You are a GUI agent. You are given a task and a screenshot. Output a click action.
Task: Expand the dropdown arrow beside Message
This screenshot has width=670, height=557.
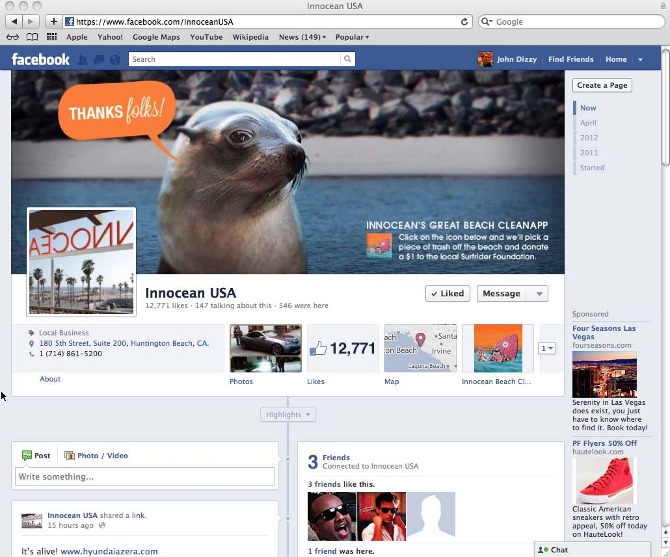[x=539, y=293]
